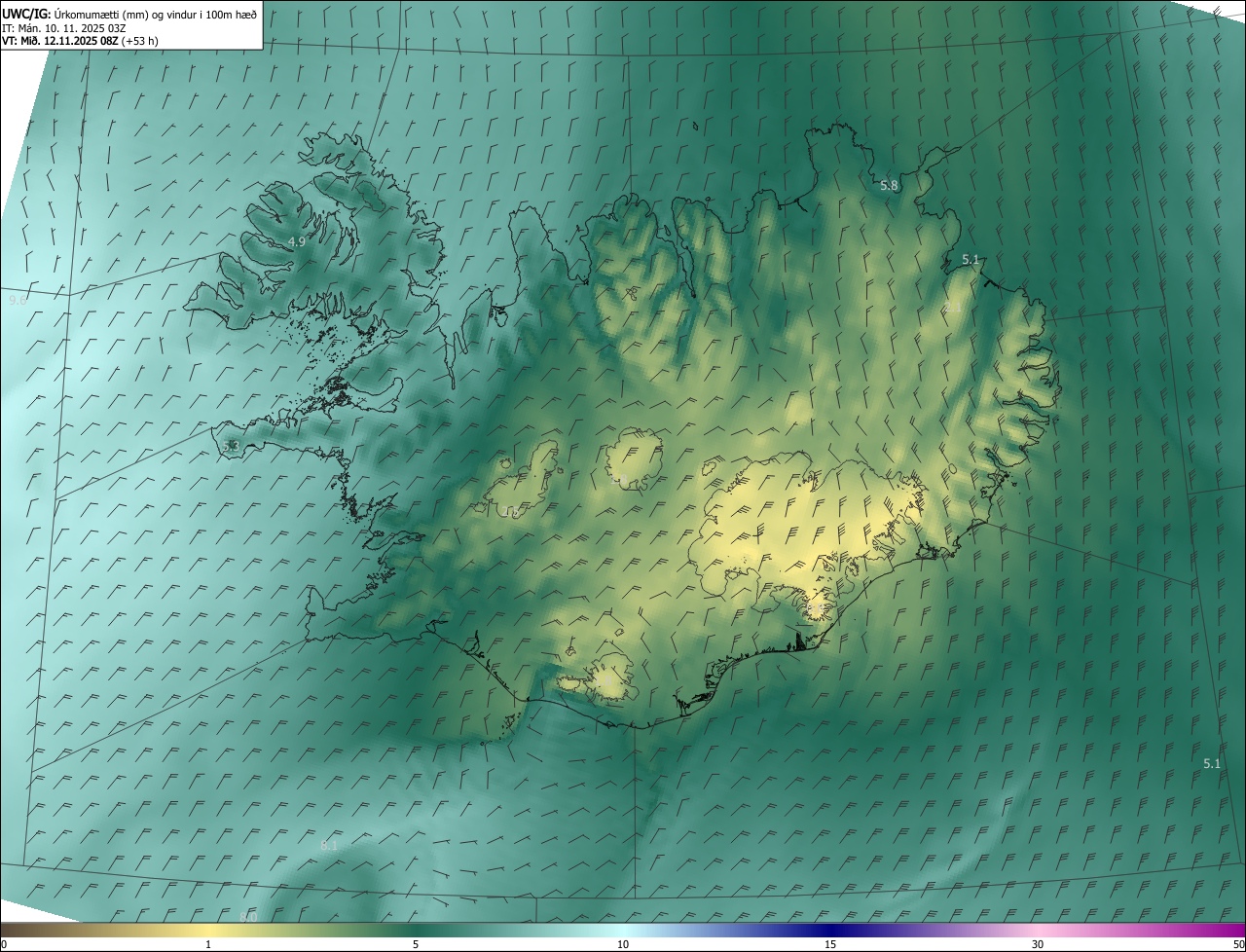Click the colour bar tick label 0
The image size is (1246, 952).
coord(4,944)
